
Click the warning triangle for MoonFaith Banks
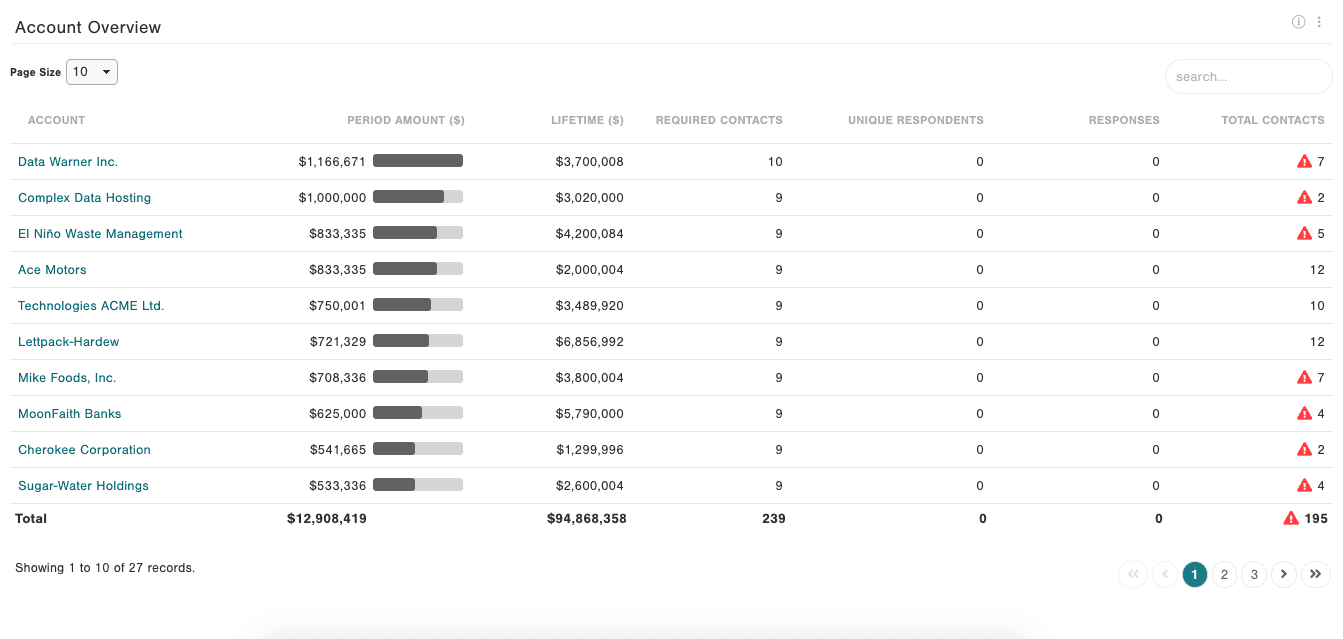[1304, 413]
